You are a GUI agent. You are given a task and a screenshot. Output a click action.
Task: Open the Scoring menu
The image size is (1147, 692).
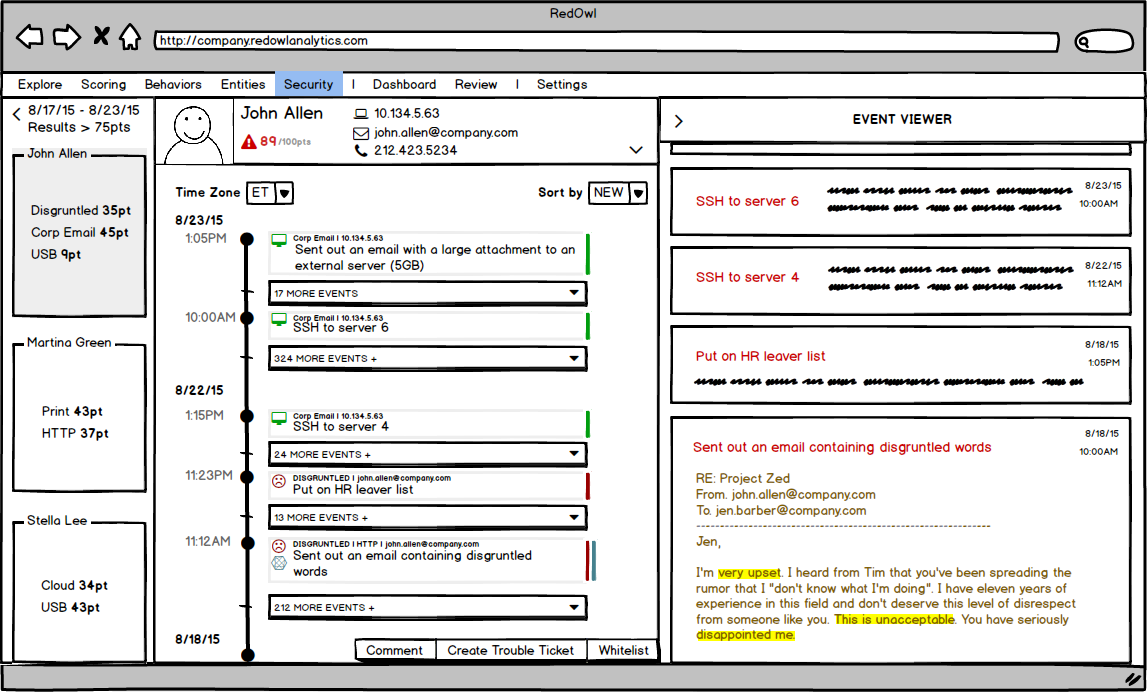[103, 84]
